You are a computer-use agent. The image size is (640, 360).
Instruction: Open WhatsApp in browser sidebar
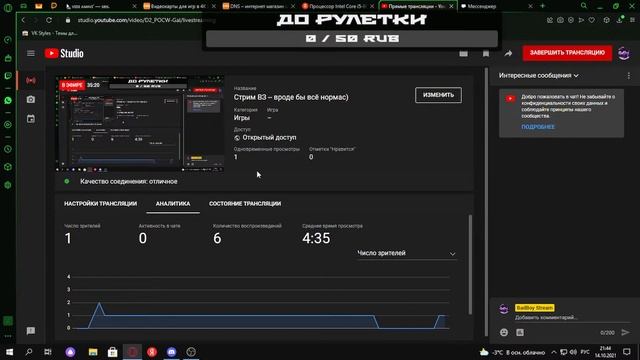(8, 100)
